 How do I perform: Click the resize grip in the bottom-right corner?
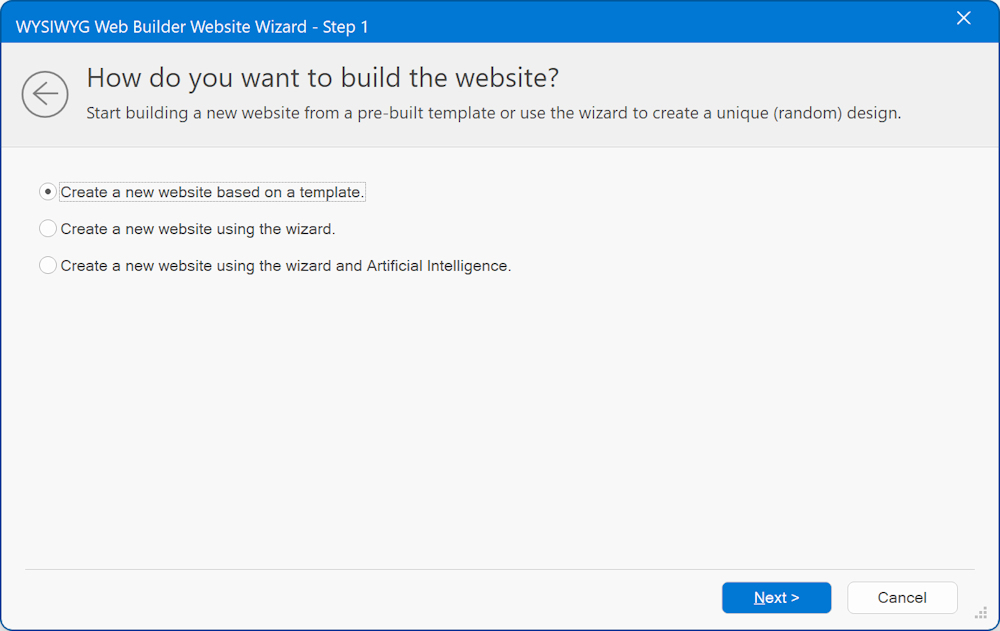(981, 613)
